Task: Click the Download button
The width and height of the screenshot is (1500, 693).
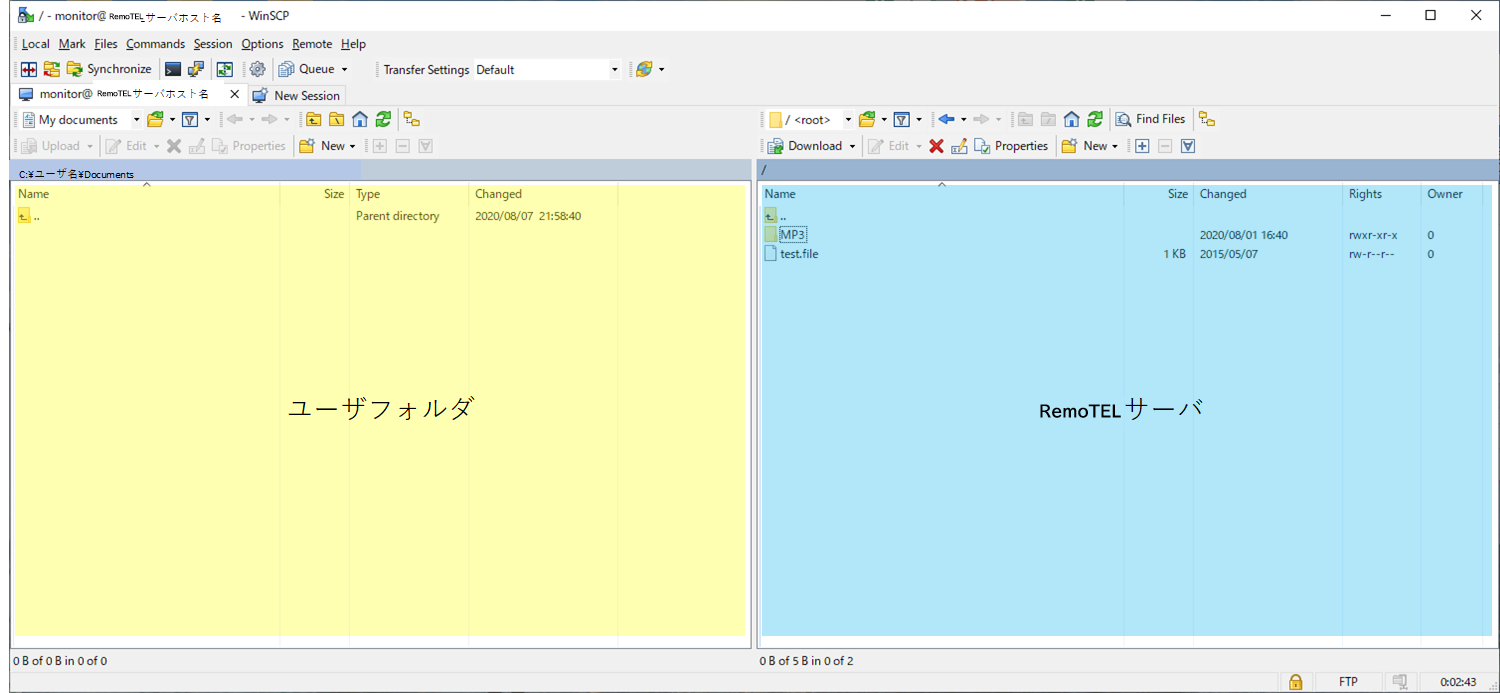Action: [812, 146]
